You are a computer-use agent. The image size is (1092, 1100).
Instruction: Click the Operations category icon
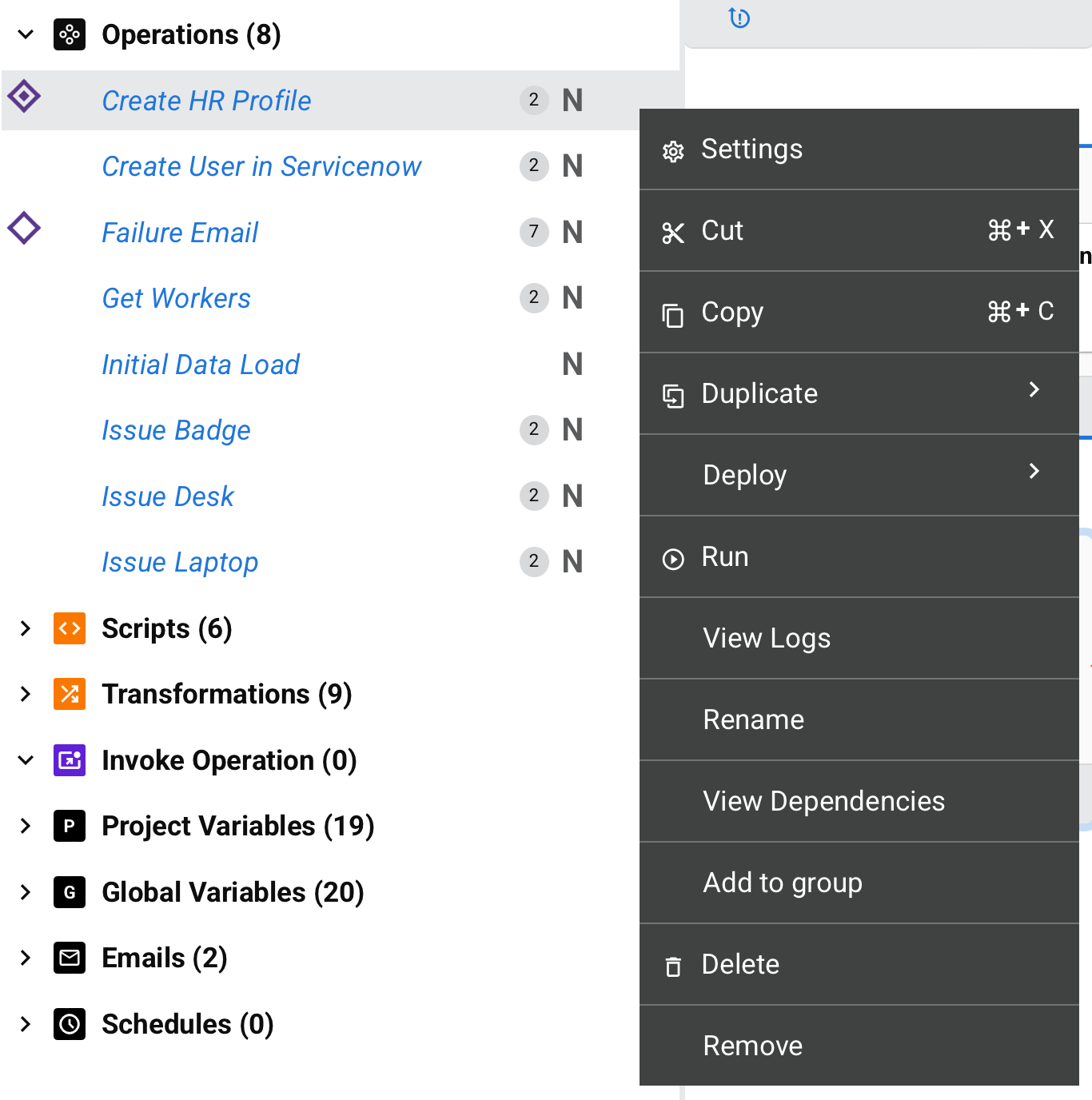pyautogui.click(x=70, y=34)
